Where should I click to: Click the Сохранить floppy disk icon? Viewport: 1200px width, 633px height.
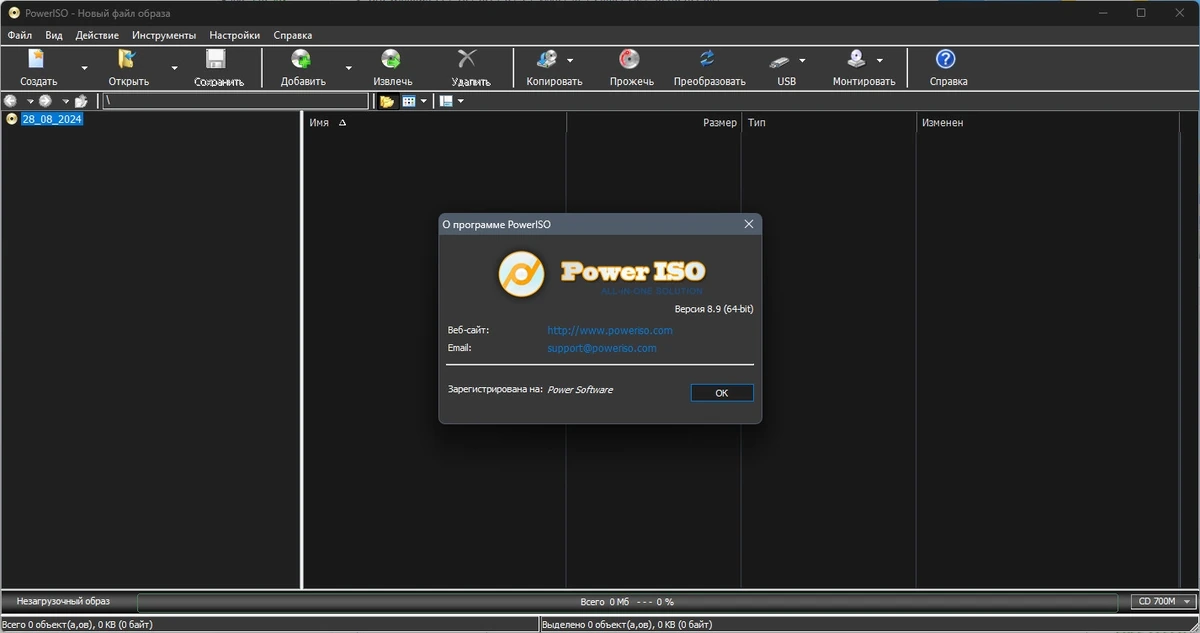217,60
